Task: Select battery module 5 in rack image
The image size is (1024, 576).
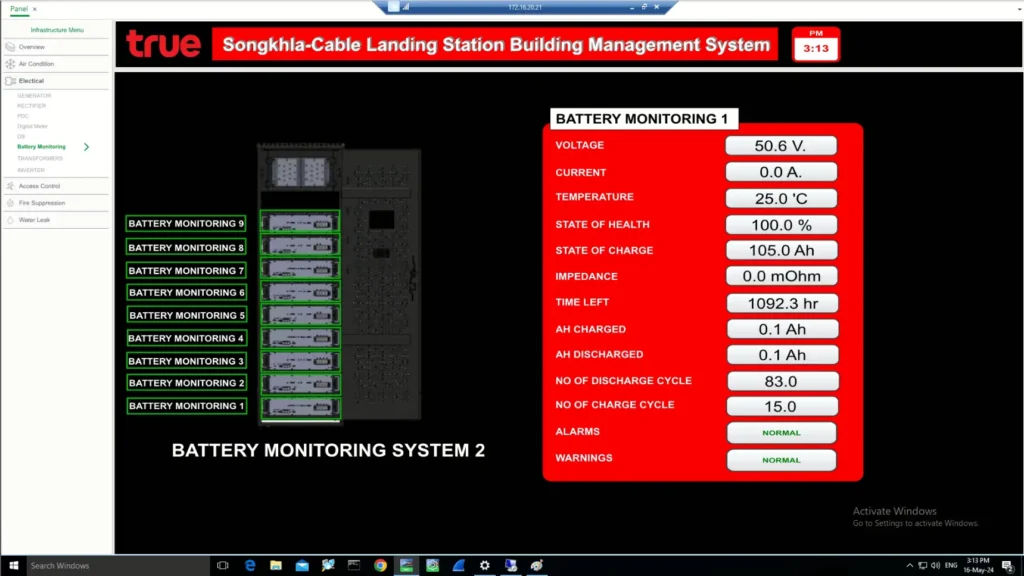Action: [x=300, y=315]
